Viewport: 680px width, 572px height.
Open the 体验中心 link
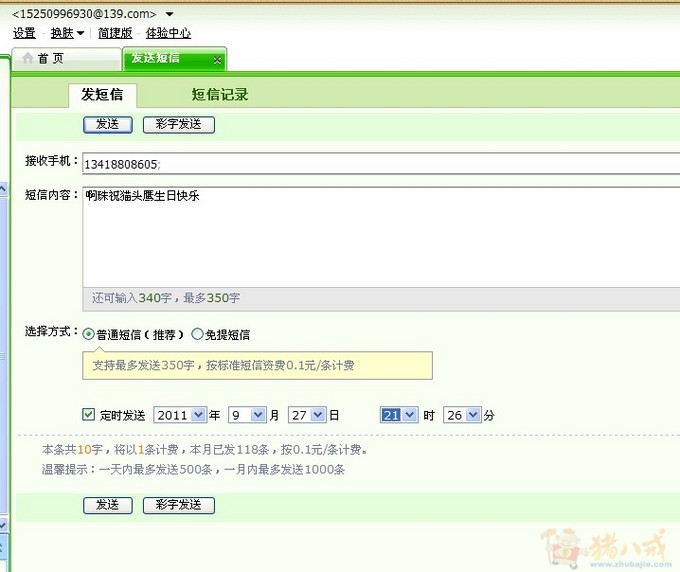click(168, 33)
